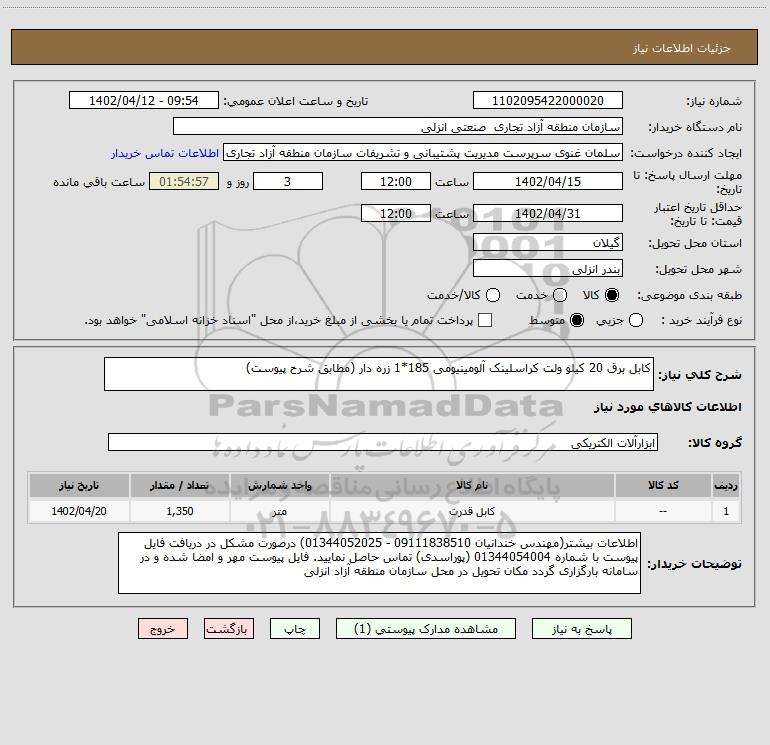770x745 pixels.
Task: Click the validity hour field next to 1402/04/31
Action: 396,213
